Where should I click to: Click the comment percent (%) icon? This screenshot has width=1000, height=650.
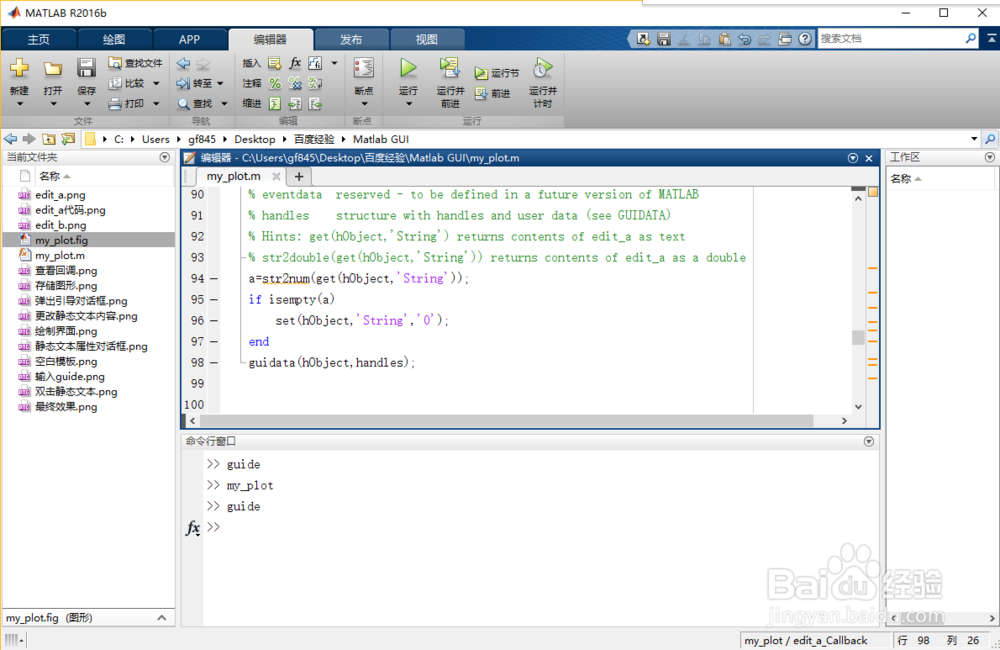click(275, 83)
